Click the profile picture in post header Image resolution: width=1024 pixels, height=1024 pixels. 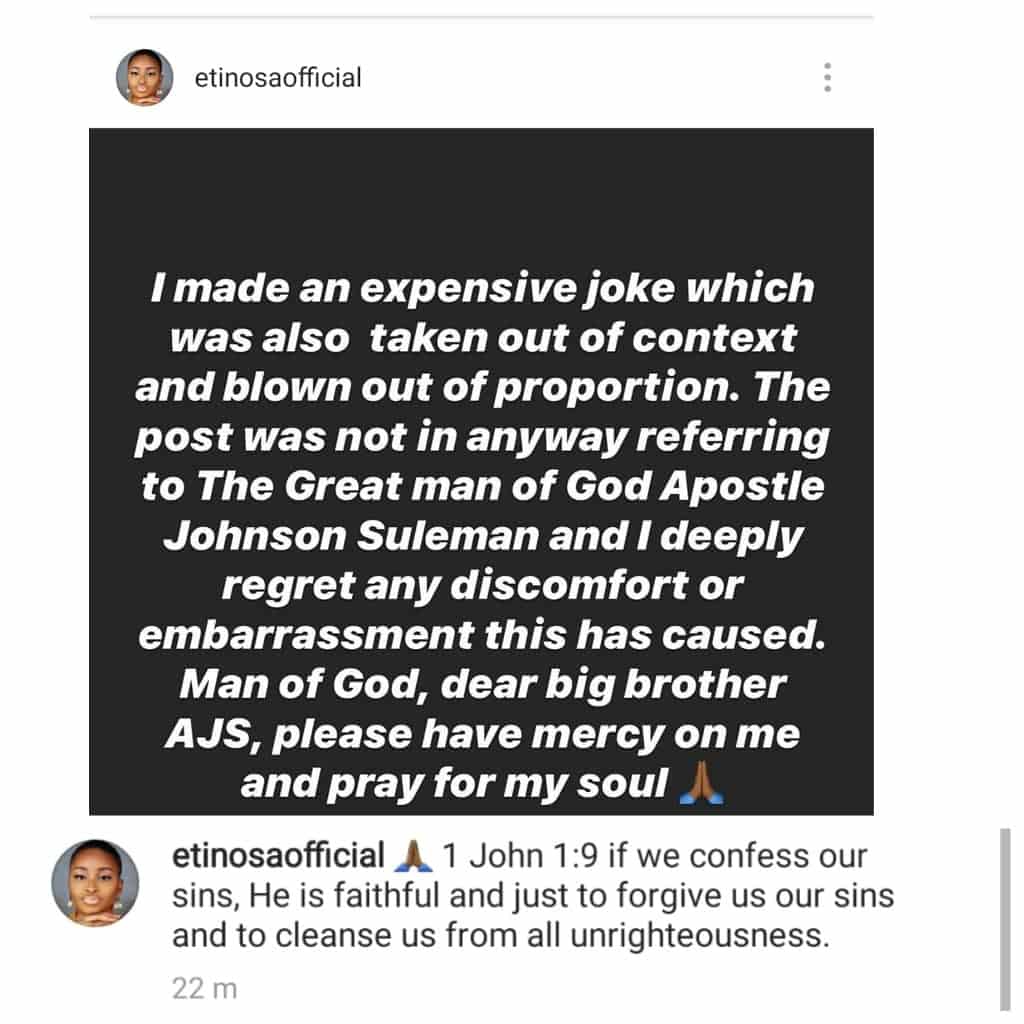pyautogui.click(x=144, y=78)
